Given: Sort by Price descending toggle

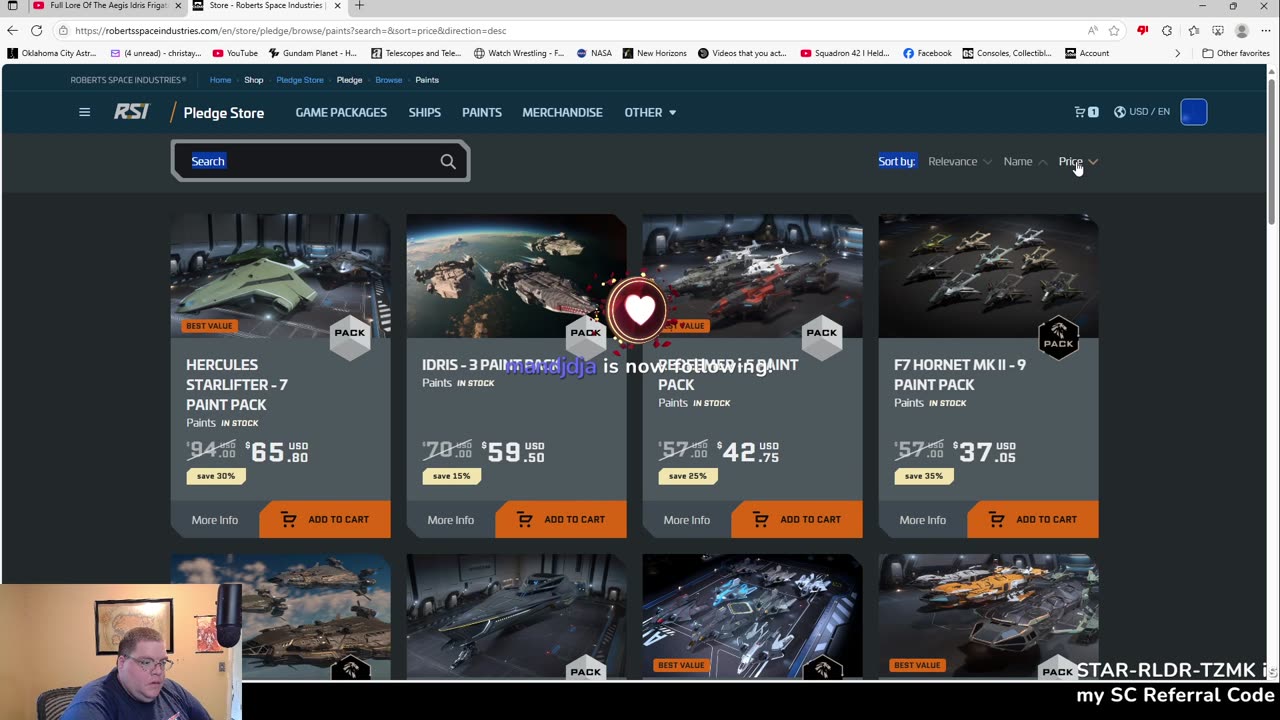Looking at the screenshot, I should (x=1078, y=161).
